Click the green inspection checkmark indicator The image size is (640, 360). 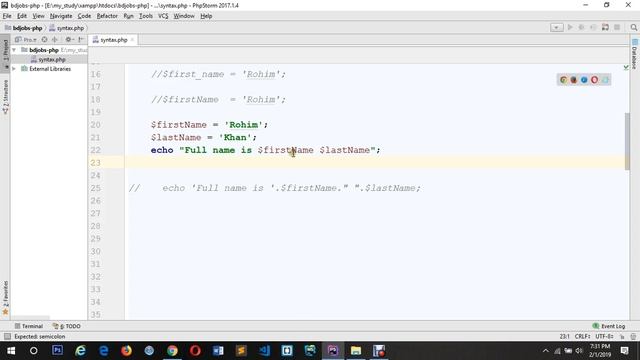(x=626, y=67)
